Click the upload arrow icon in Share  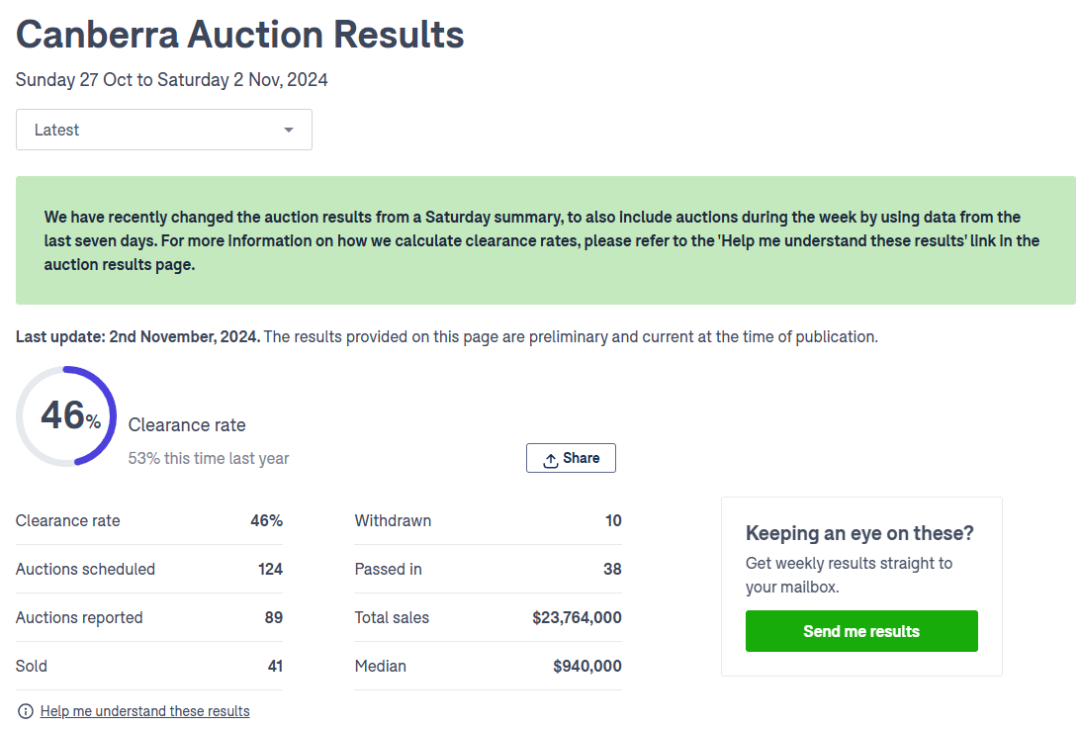tap(550, 459)
